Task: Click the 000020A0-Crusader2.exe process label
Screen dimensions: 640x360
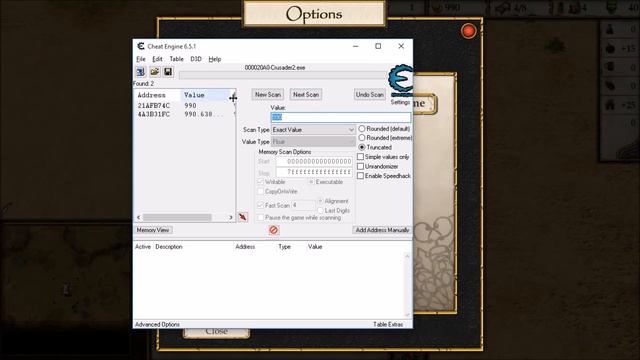Action: point(275,68)
